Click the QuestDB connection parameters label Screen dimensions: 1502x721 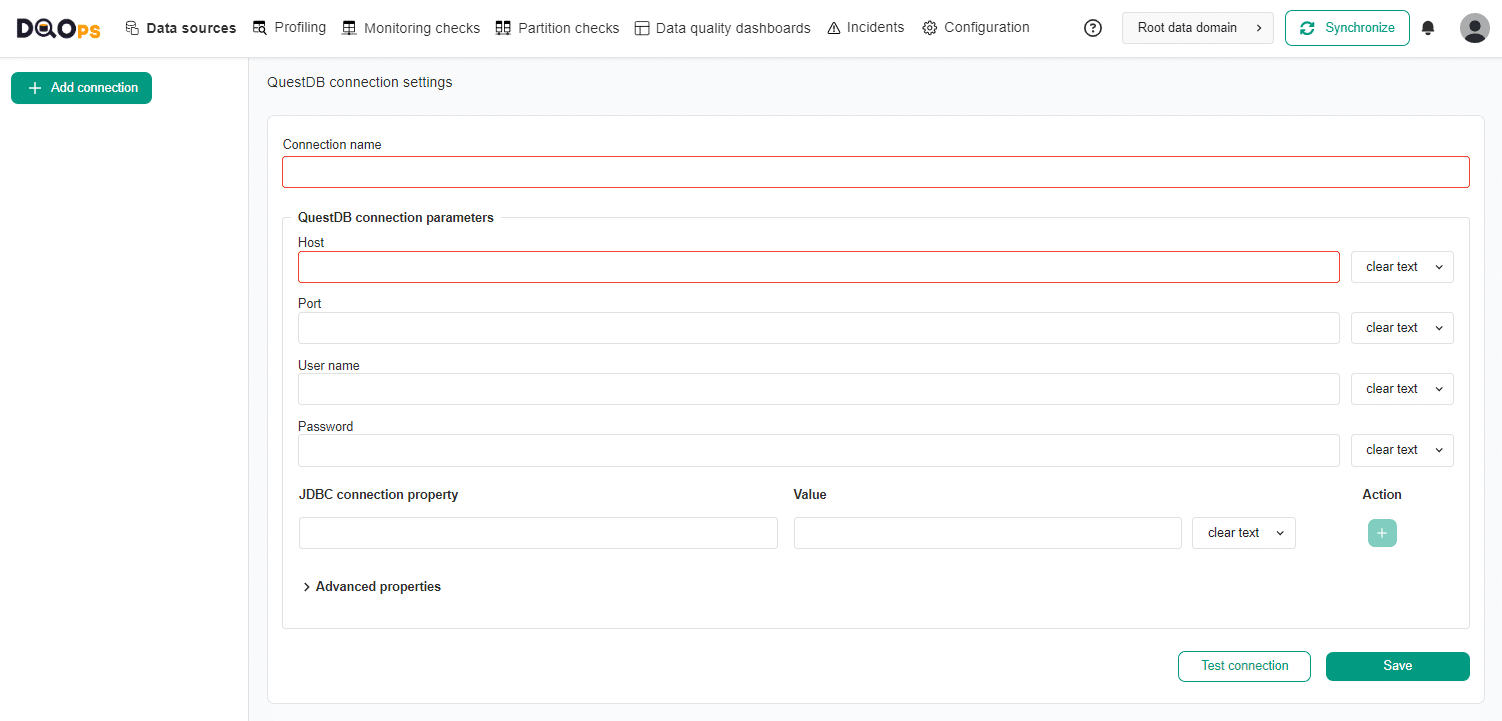pos(396,218)
